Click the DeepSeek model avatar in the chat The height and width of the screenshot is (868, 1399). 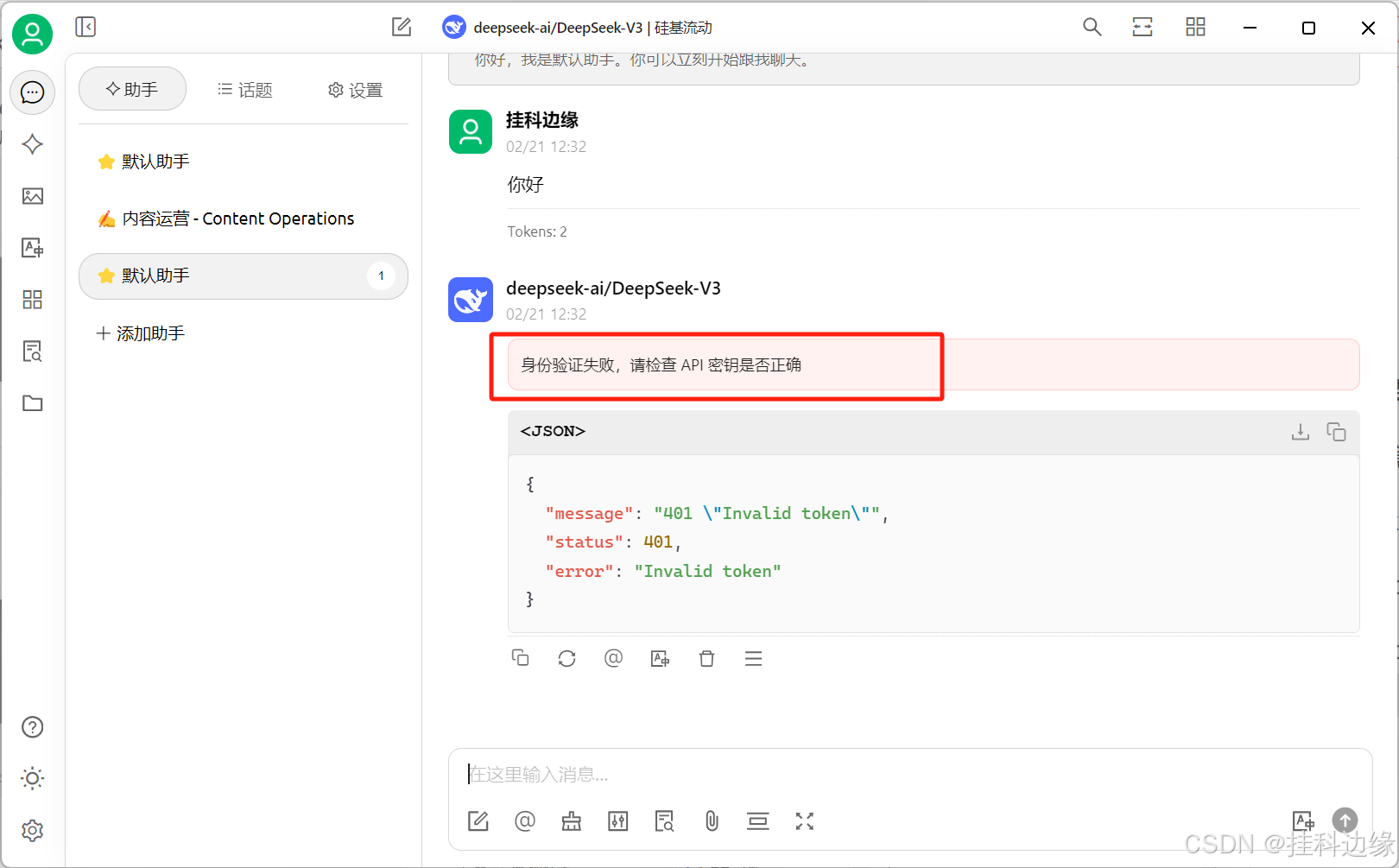click(x=471, y=300)
